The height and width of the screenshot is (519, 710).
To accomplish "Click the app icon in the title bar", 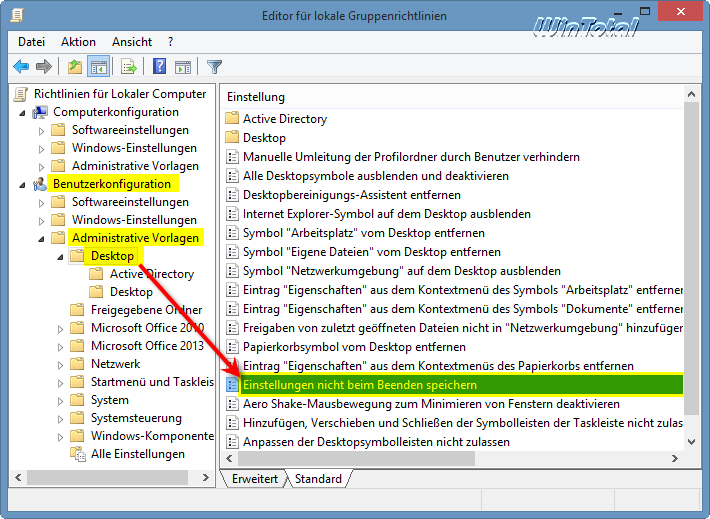I will (17, 16).
